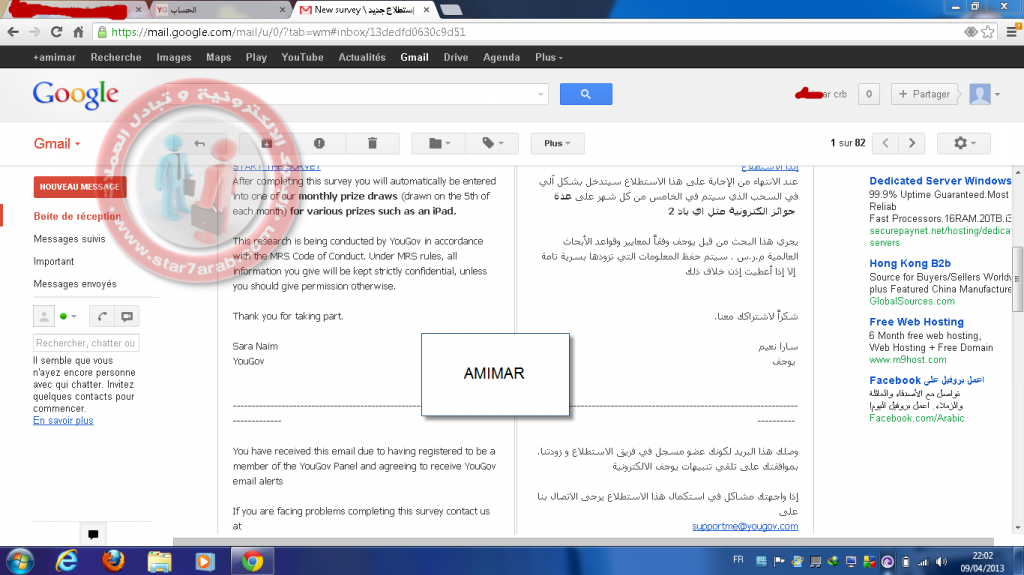Report spam with exclamation icon
The height and width of the screenshot is (575, 1024).
coord(319,143)
